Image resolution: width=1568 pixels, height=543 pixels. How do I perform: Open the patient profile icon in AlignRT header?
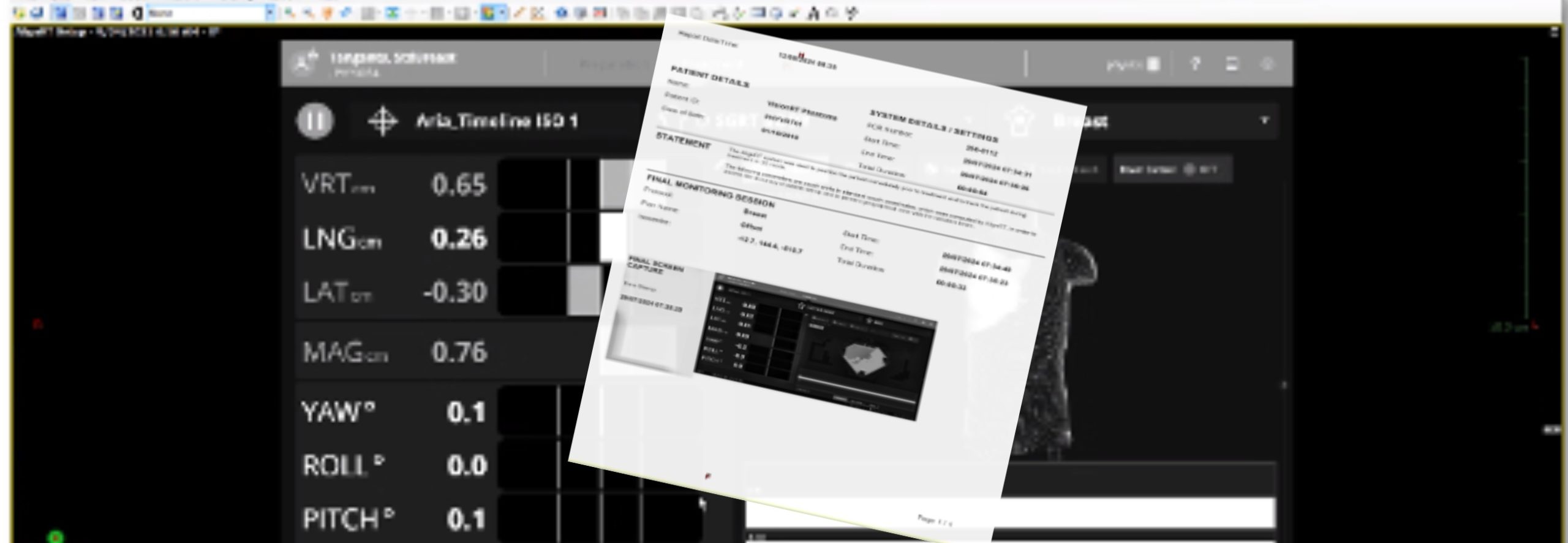pos(304,63)
